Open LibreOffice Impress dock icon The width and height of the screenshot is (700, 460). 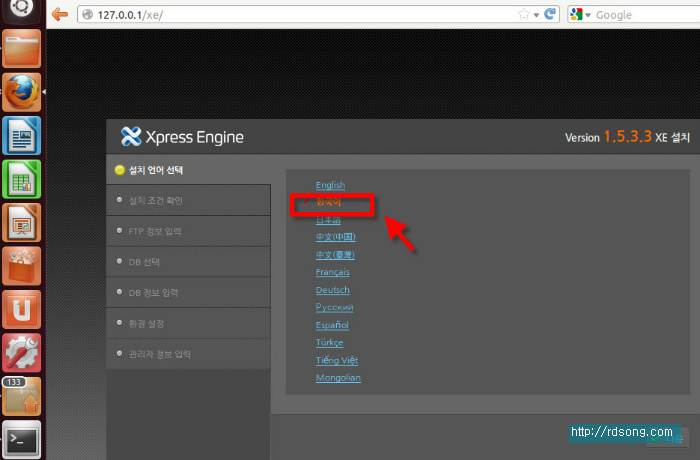(x=21, y=222)
